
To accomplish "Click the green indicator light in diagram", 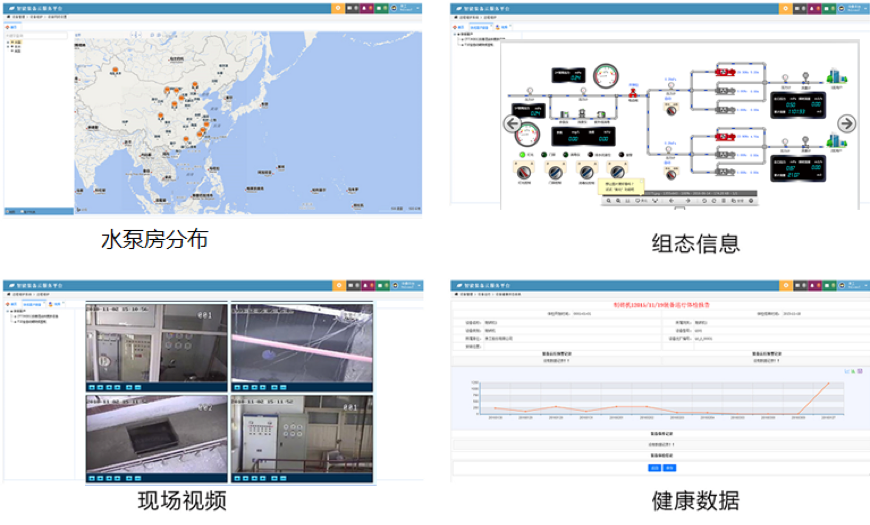I will (x=522, y=155).
